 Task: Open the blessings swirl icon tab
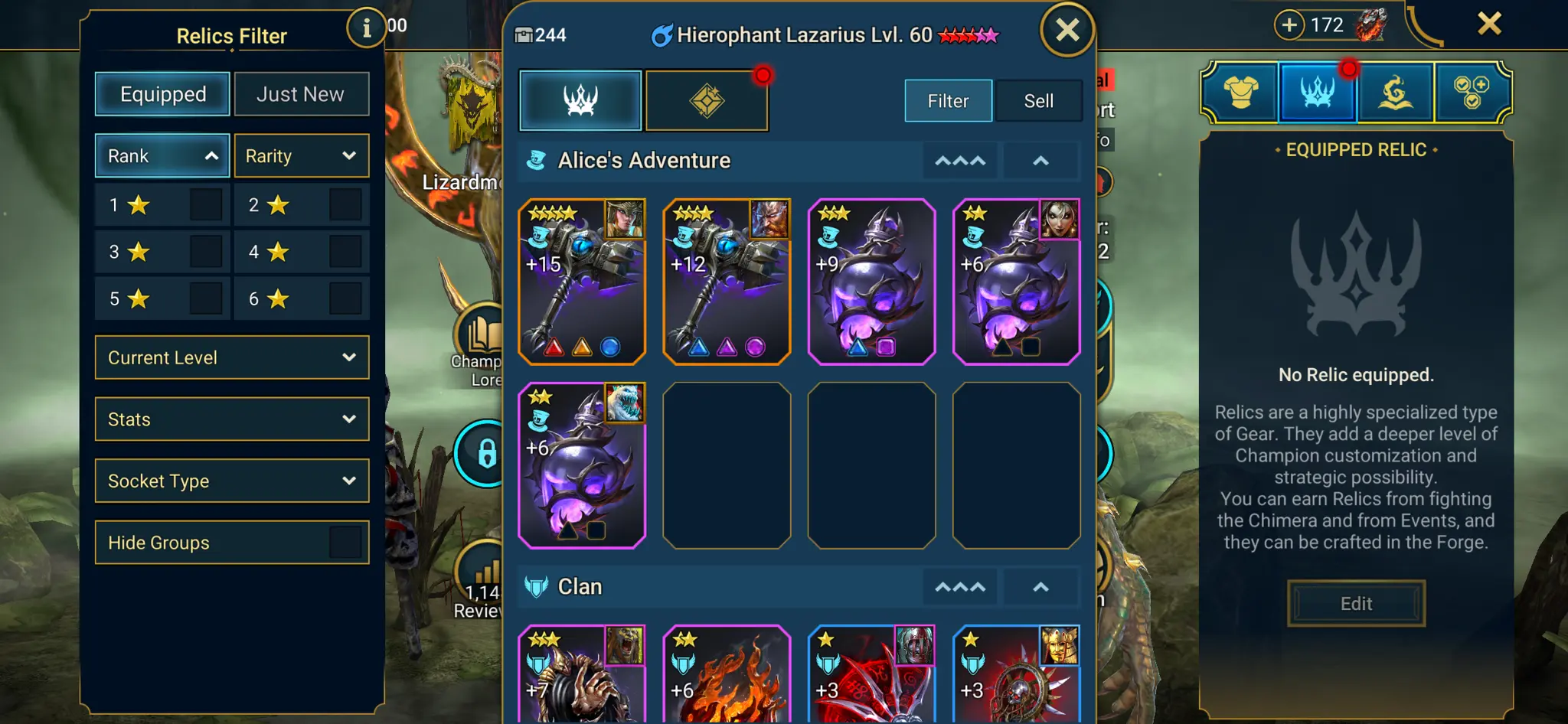pos(1395,93)
